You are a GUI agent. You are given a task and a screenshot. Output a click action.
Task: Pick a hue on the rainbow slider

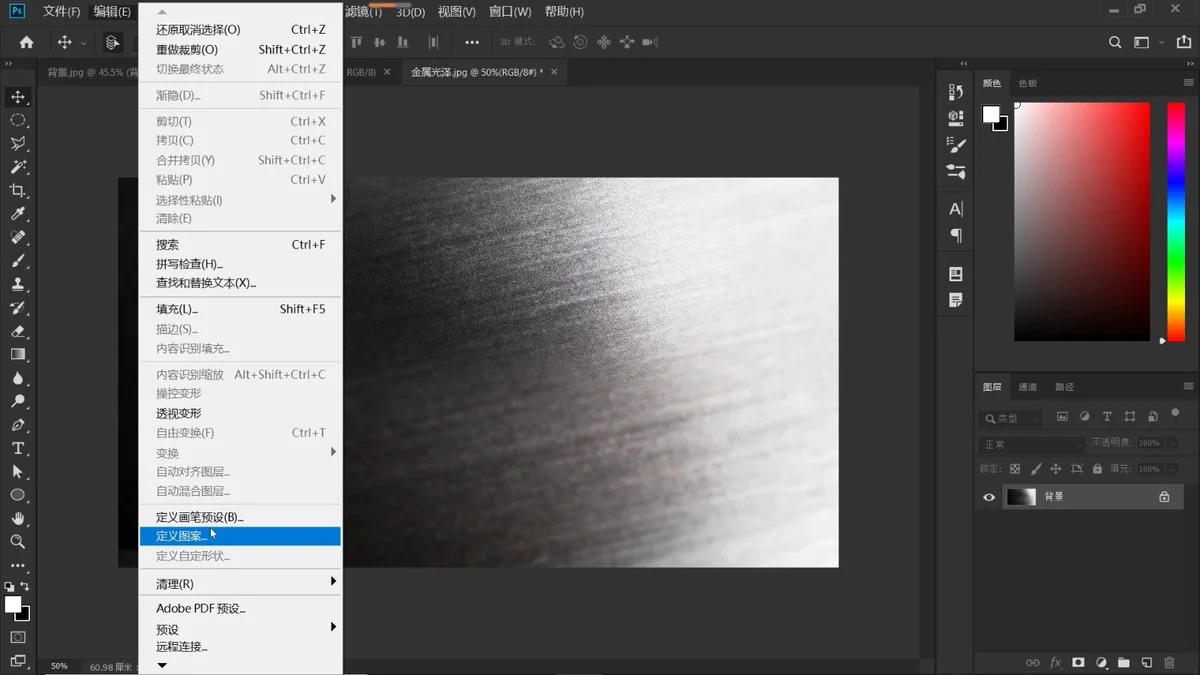[1176, 221]
